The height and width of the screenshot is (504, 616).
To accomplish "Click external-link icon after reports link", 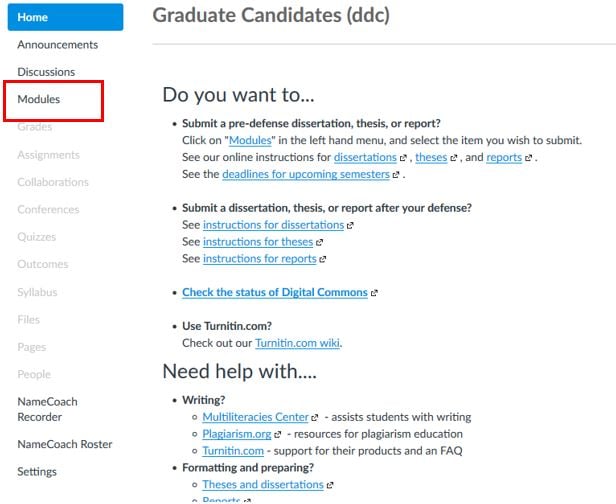I will (x=528, y=158).
